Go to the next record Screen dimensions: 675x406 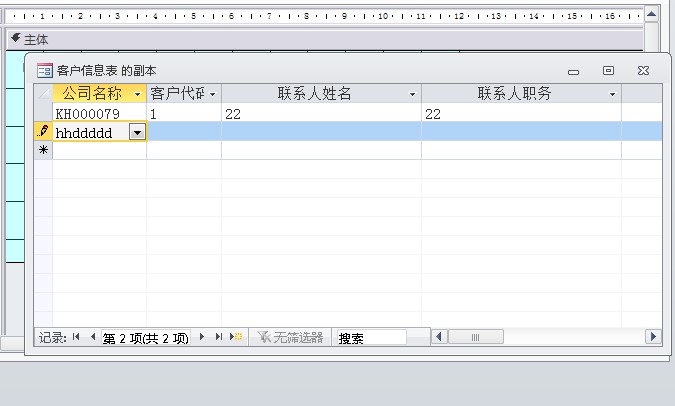[202, 338]
